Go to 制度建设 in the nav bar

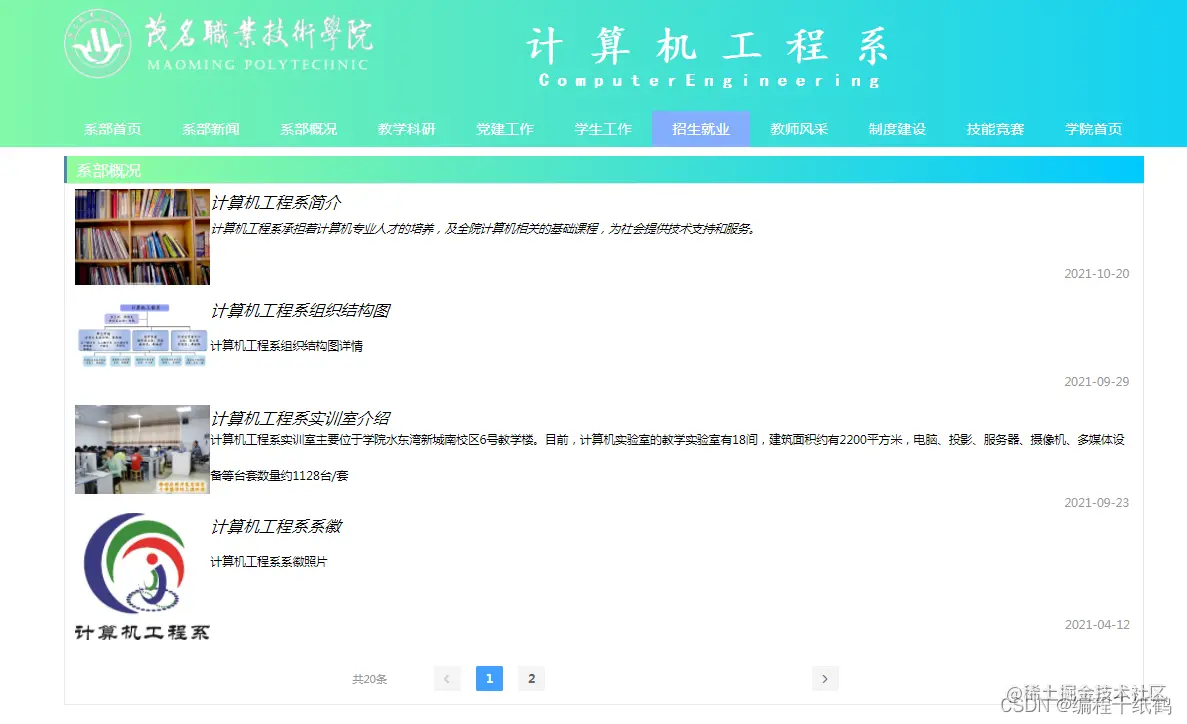click(897, 129)
